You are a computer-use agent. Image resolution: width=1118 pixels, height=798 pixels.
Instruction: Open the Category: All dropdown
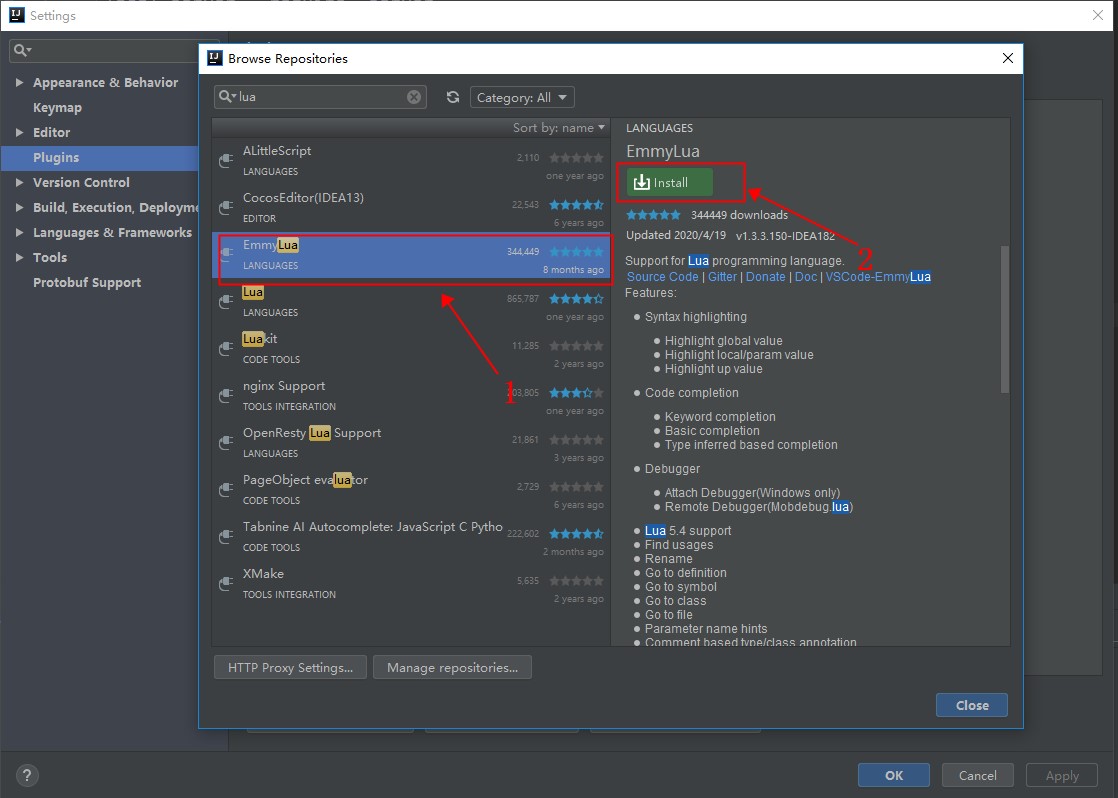point(522,97)
